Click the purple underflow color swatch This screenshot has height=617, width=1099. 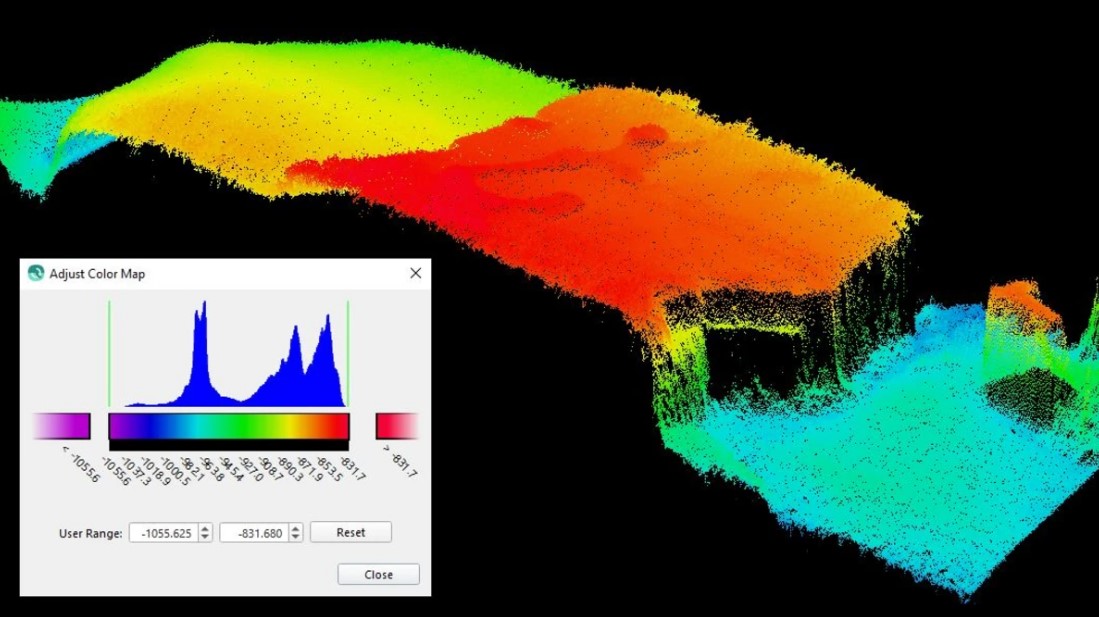point(60,427)
